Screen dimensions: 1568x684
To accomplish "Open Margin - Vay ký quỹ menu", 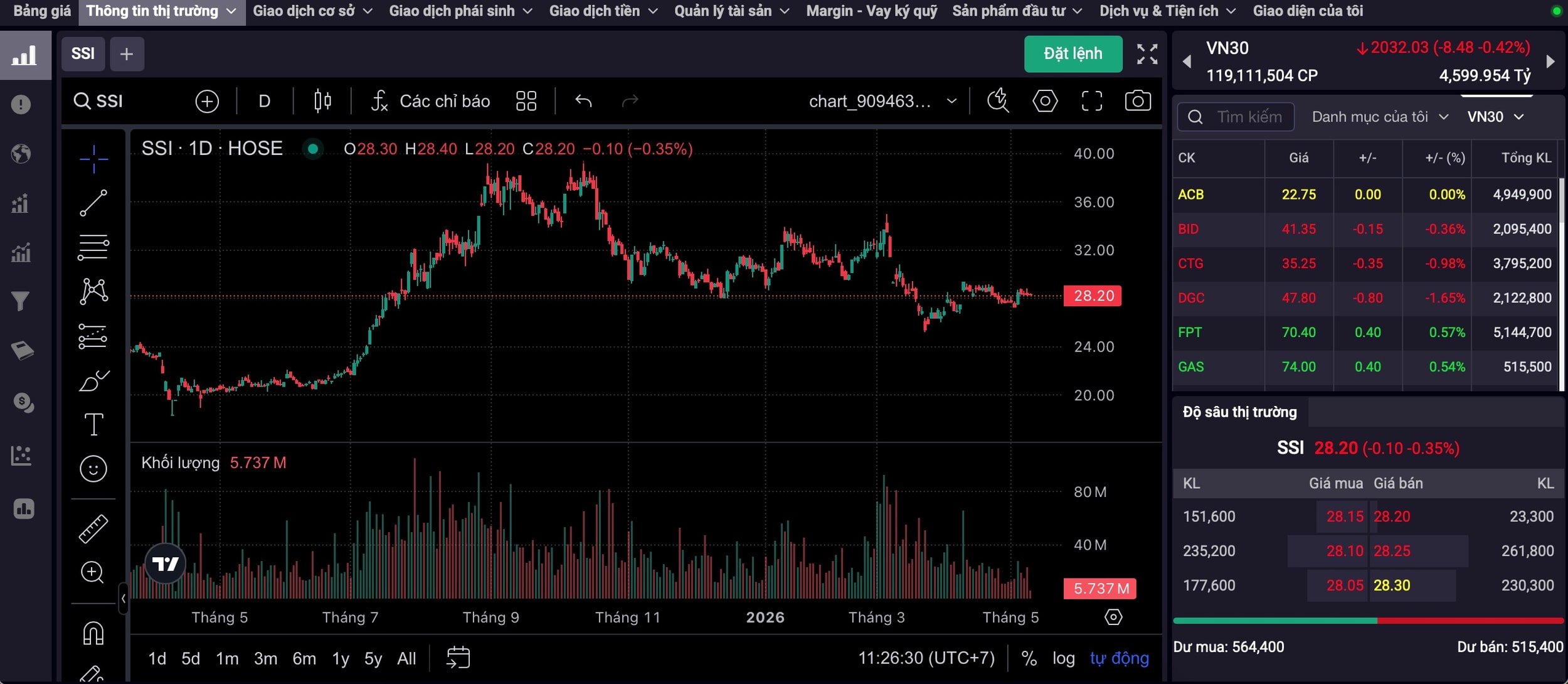I will click(871, 11).
